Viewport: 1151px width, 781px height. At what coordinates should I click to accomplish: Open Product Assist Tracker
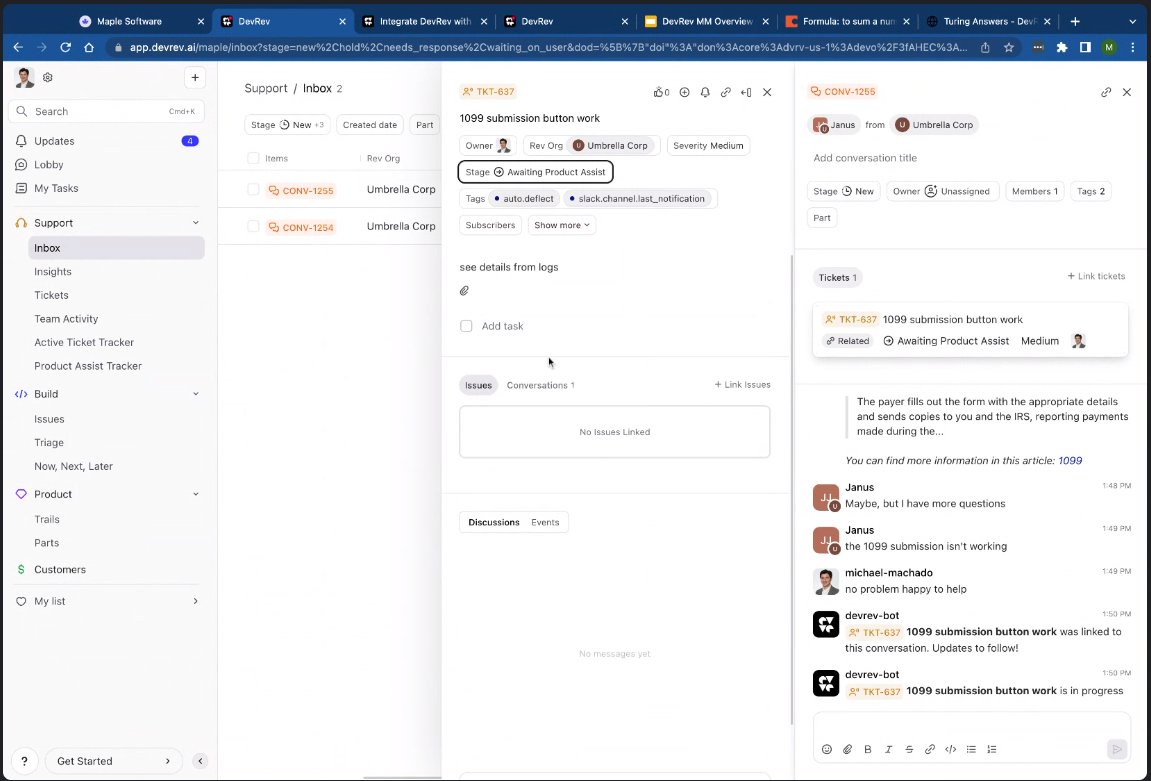[x=88, y=366]
